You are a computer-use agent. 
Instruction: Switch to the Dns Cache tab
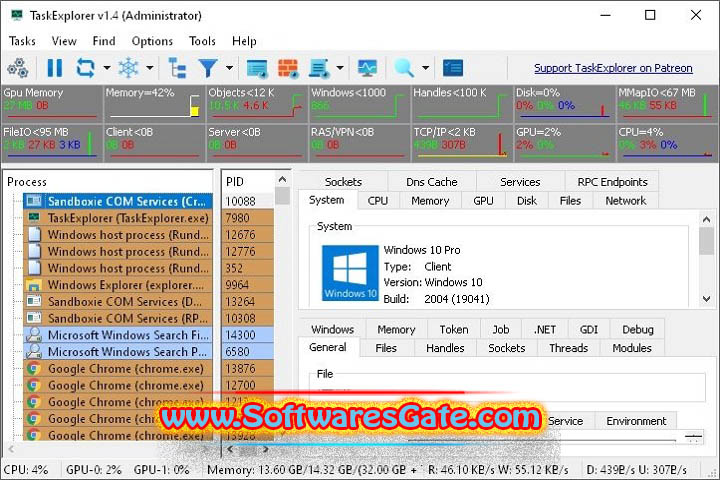tap(432, 182)
